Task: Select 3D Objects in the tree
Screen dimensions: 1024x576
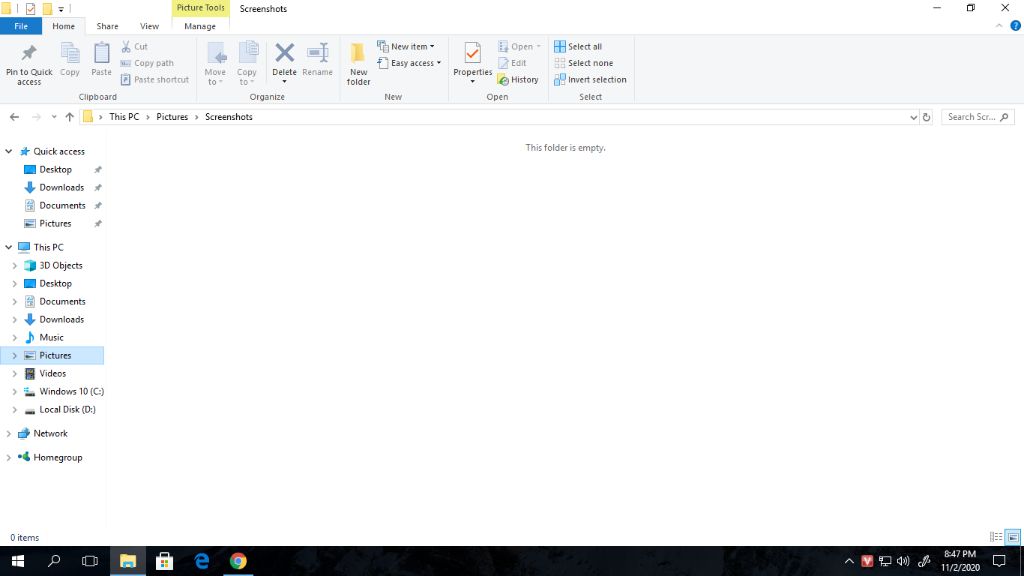Action: point(61,266)
